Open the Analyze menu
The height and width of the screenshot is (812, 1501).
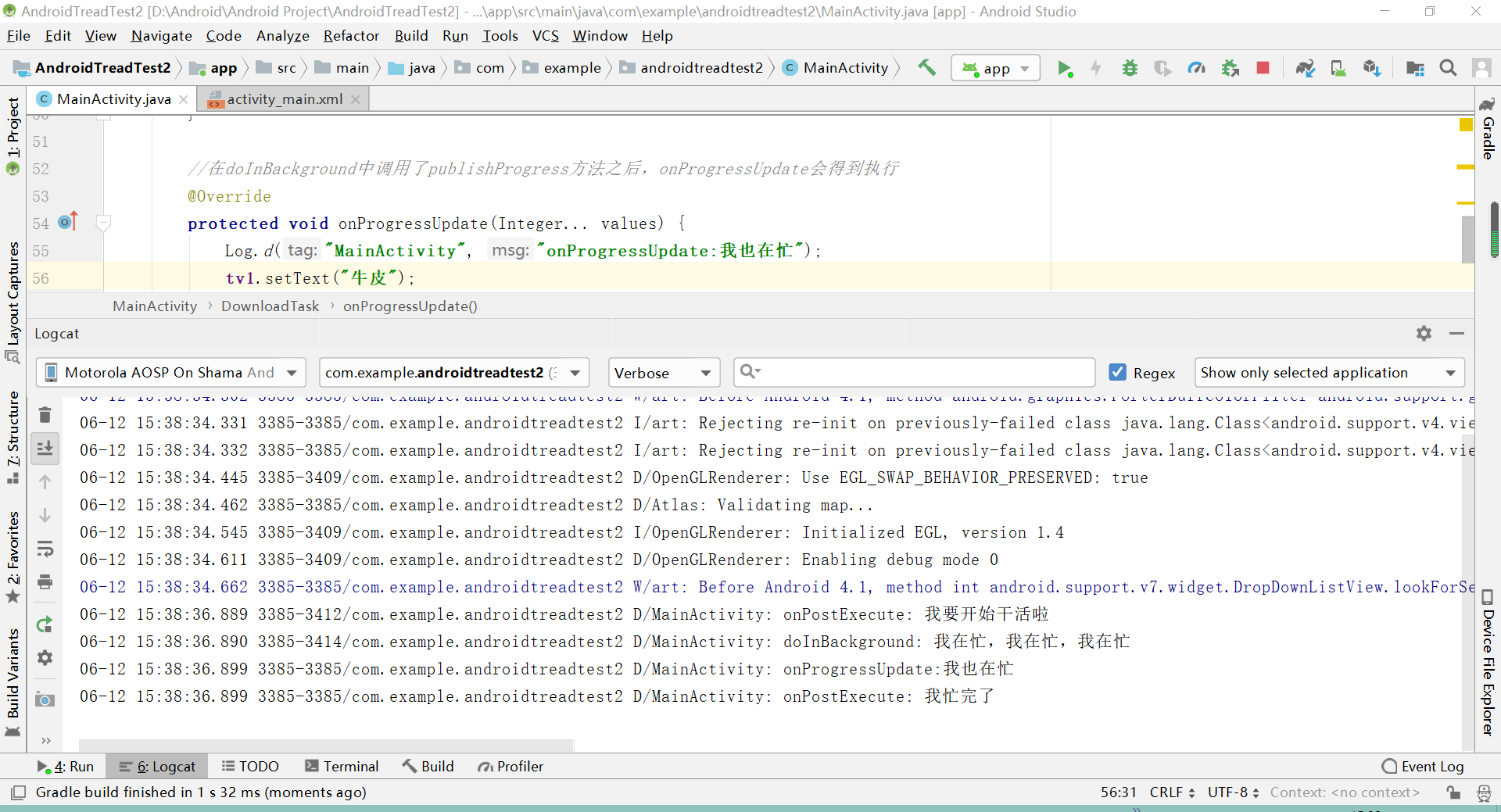[x=282, y=36]
